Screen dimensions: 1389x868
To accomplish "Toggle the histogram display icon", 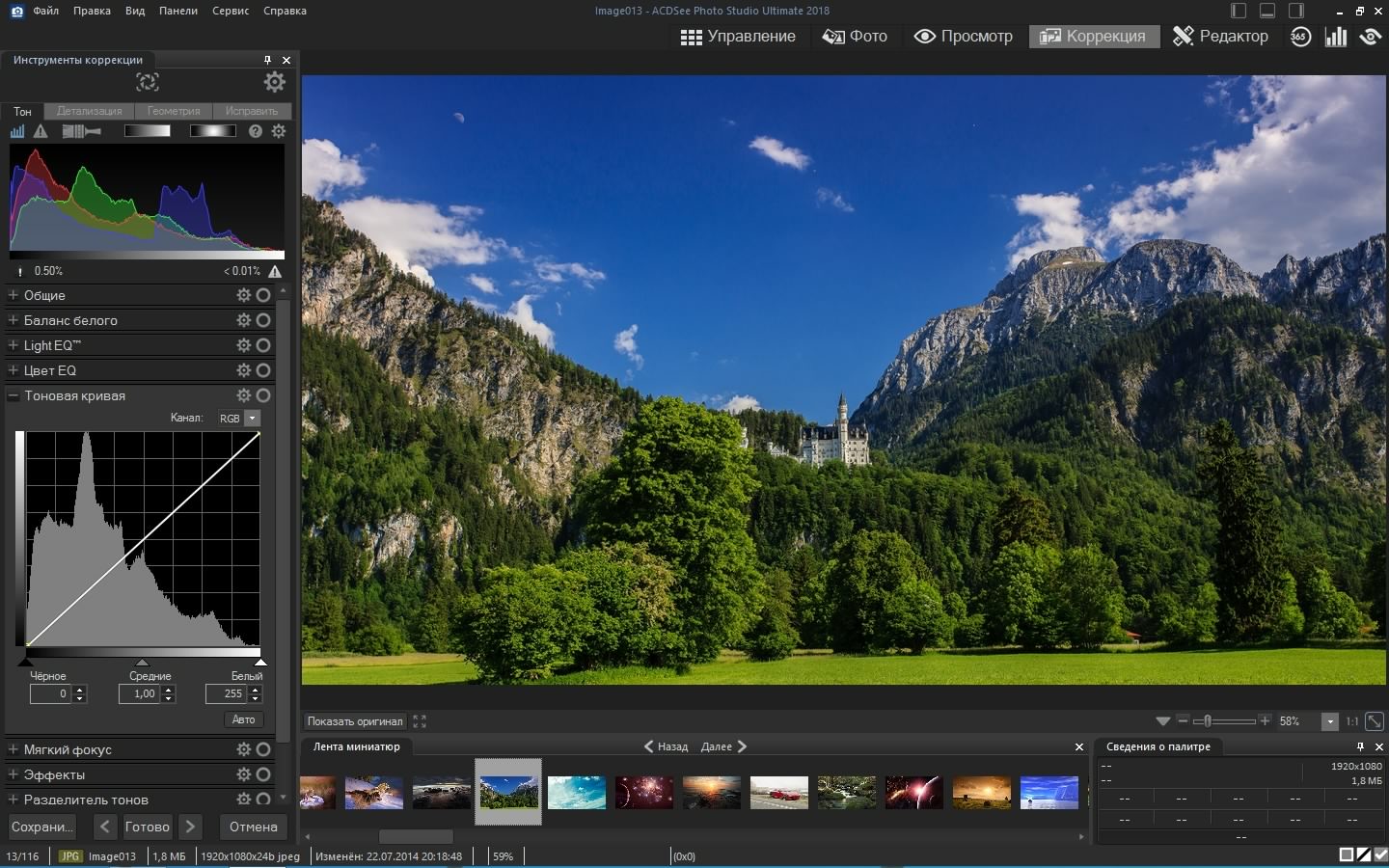I will click(x=17, y=131).
